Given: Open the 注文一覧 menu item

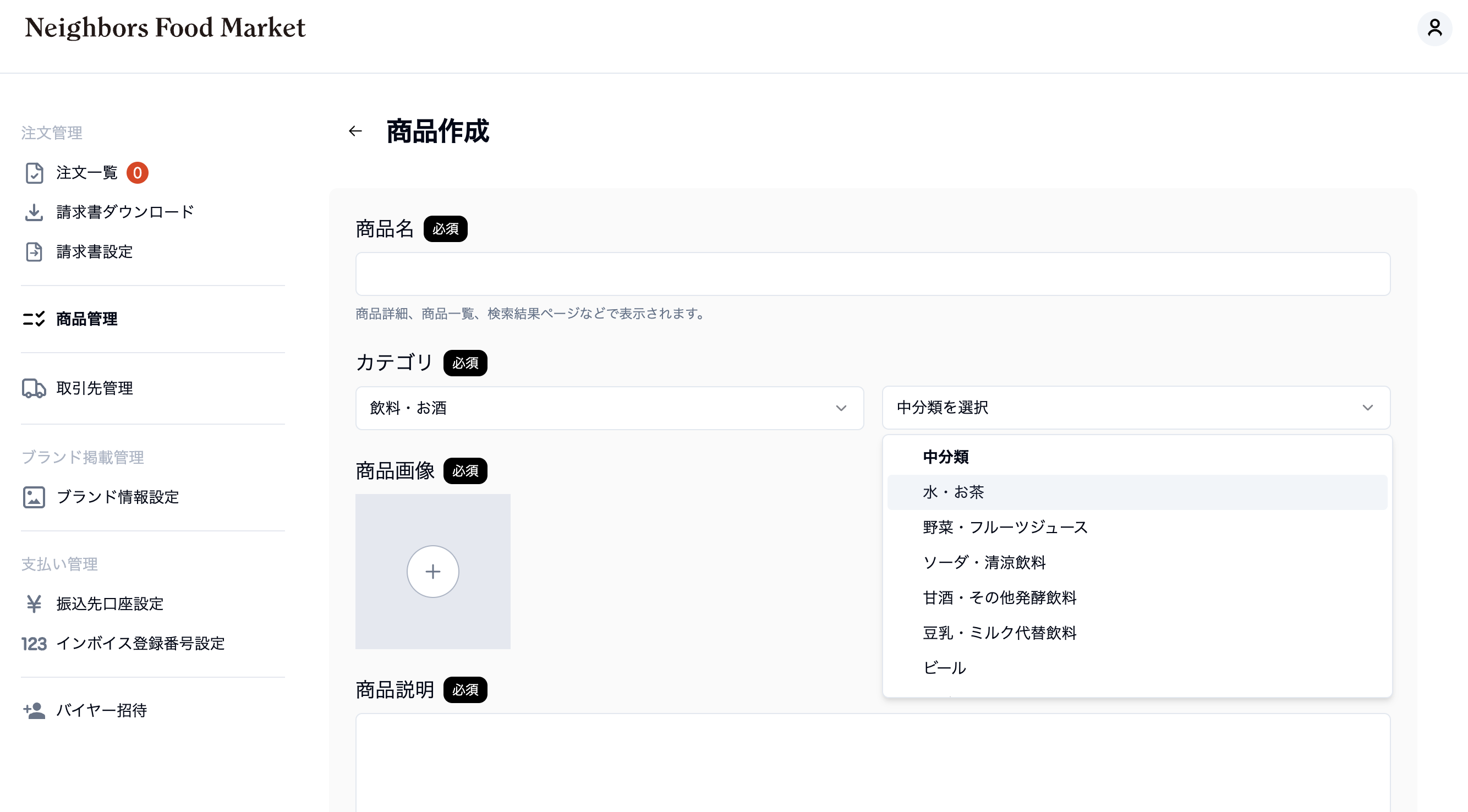Looking at the screenshot, I should click(x=85, y=173).
